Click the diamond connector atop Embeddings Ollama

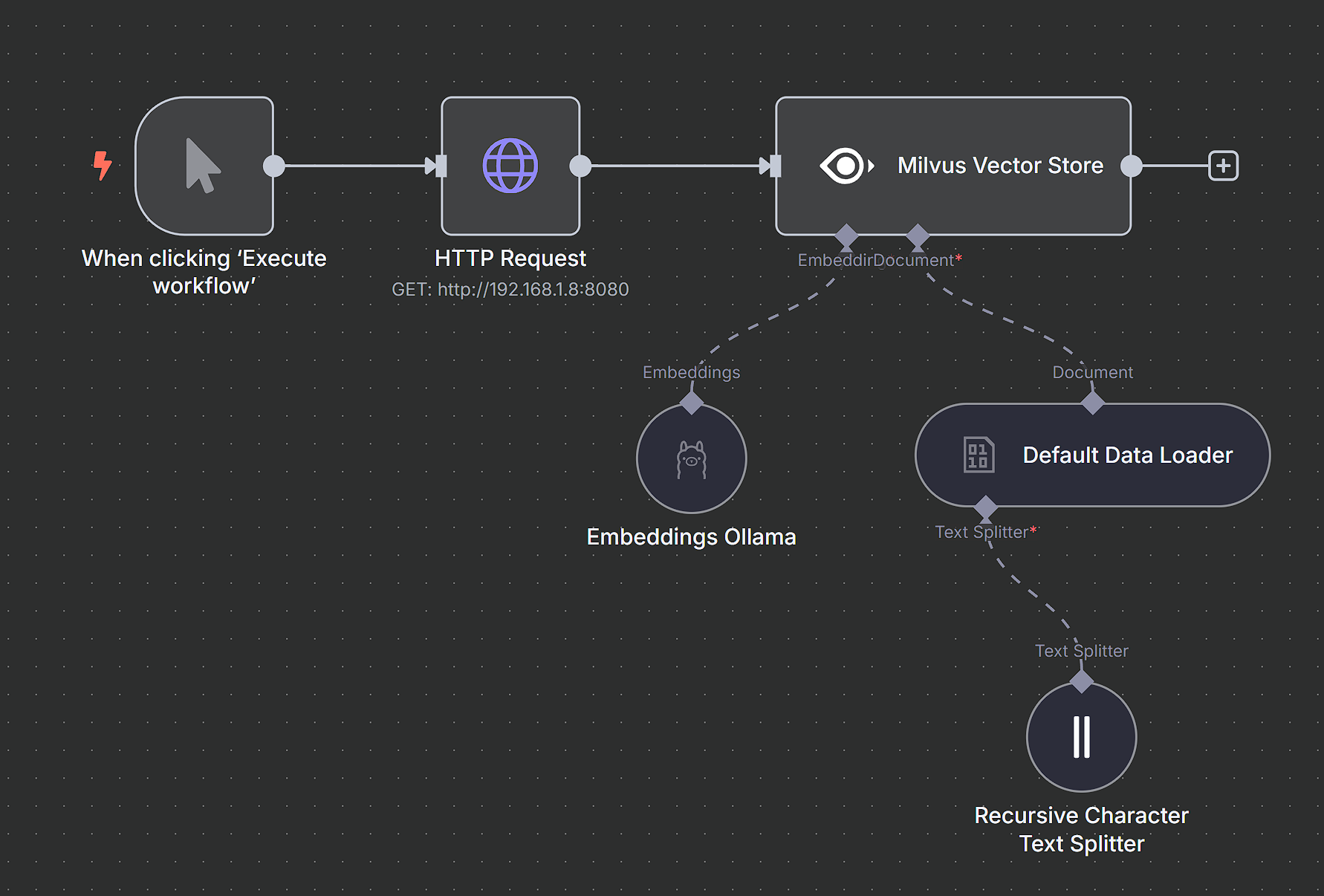tap(692, 403)
